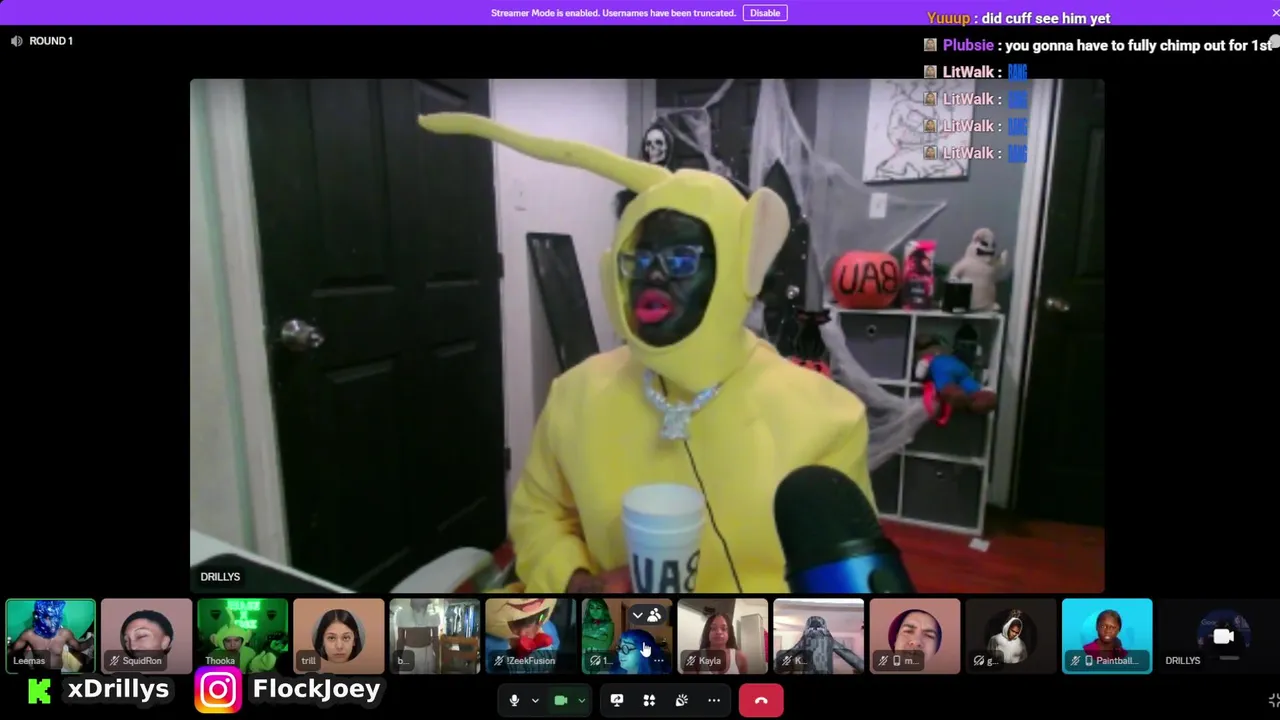Open camera options dropdown arrow
Image resolution: width=1280 pixels, height=720 pixels.
click(x=581, y=701)
